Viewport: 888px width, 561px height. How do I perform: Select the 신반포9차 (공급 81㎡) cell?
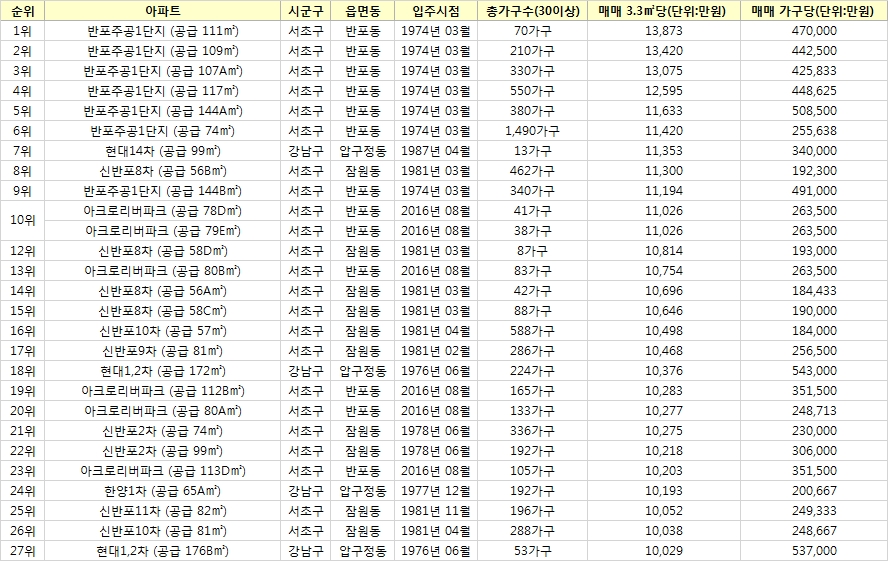pyautogui.click(x=163, y=351)
